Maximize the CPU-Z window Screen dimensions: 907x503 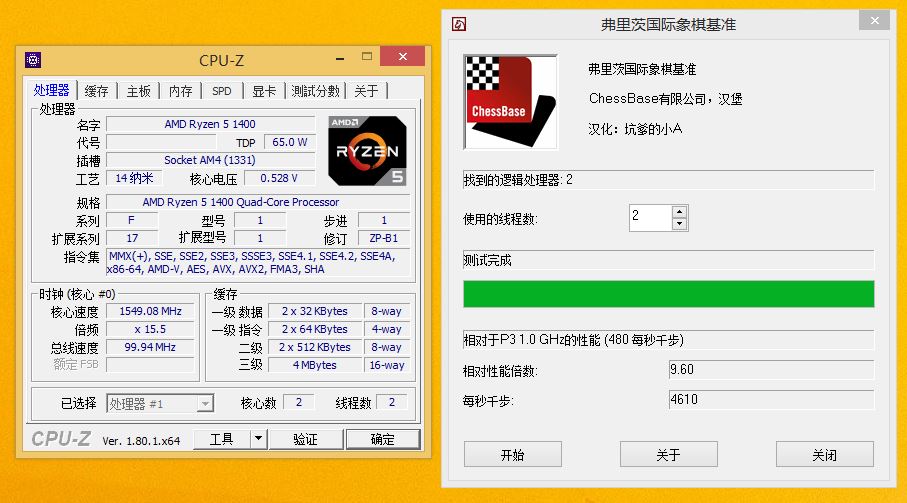[x=367, y=57]
